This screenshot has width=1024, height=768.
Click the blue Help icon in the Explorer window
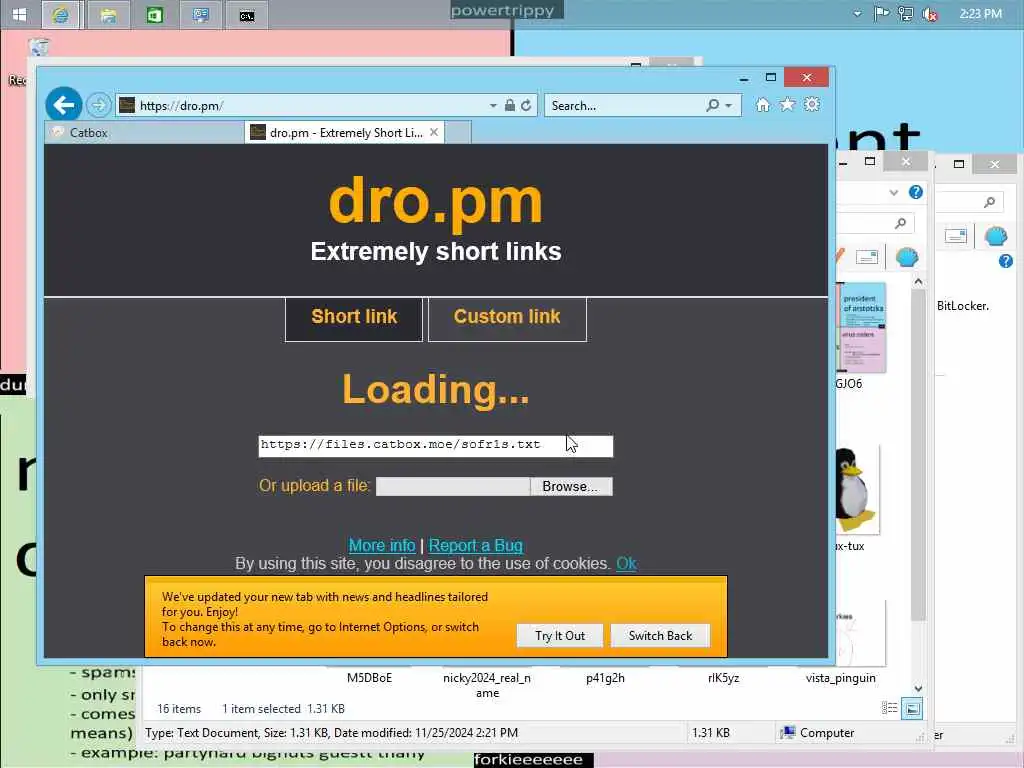point(916,192)
